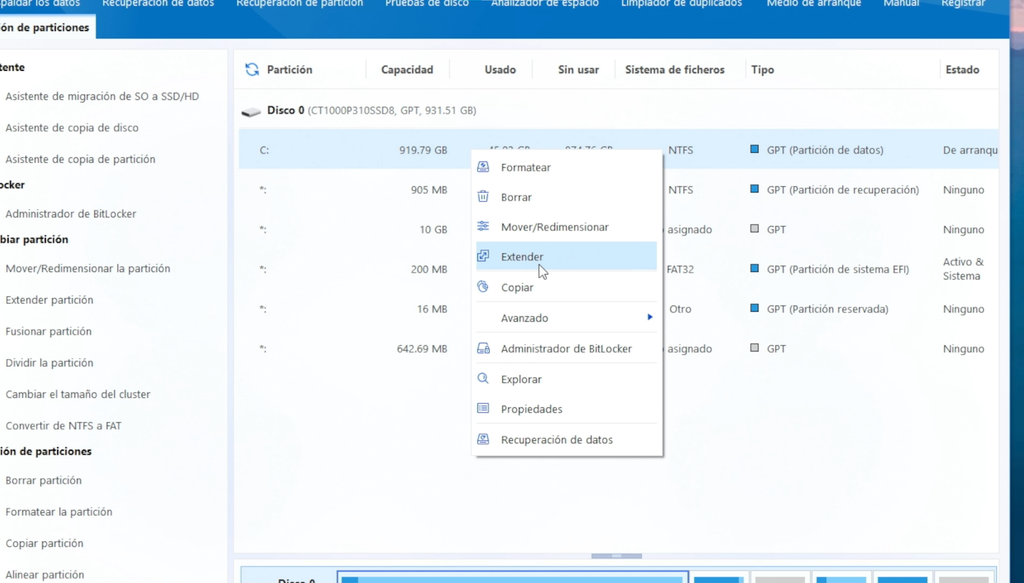
Task: Sort by the Capacidad column header
Action: pyautogui.click(x=407, y=69)
